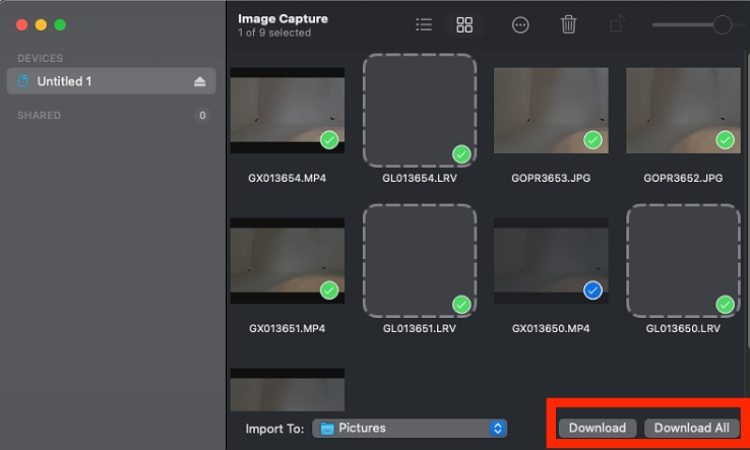This screenshot has width=750, height=450.
Task: Click the trash delete icon
Action: [568, 24]
